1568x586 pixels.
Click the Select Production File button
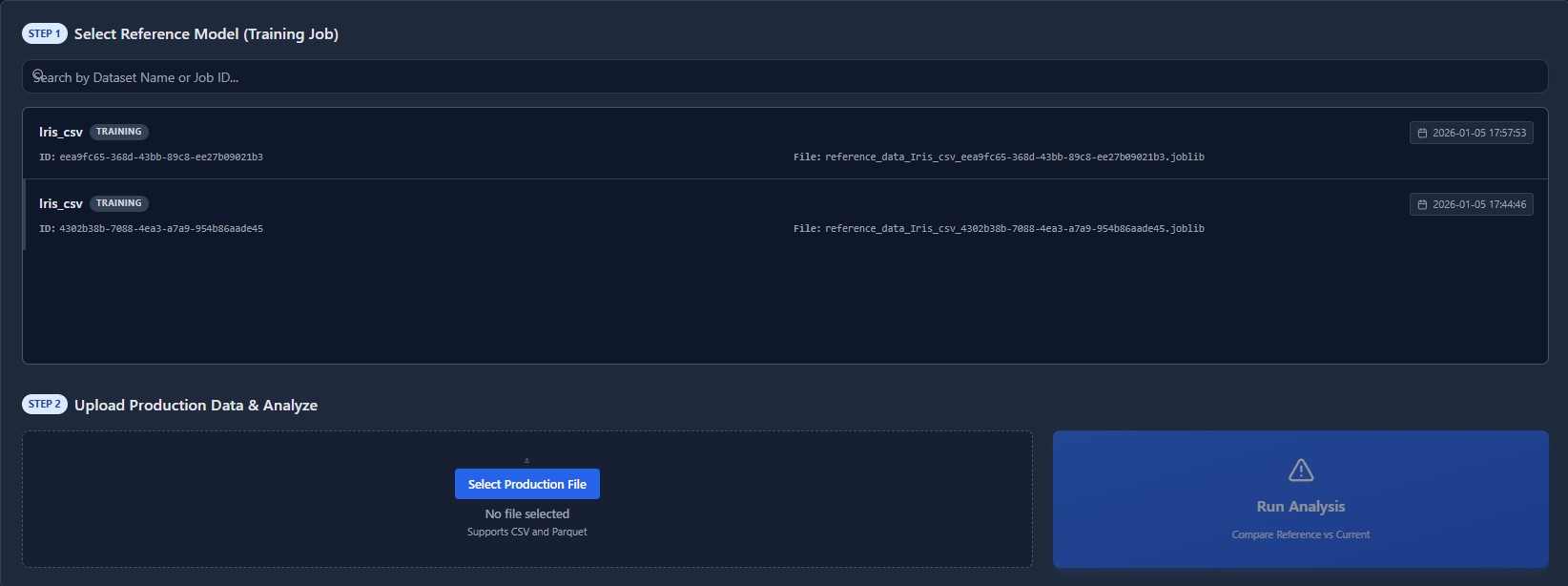point(526,484)
